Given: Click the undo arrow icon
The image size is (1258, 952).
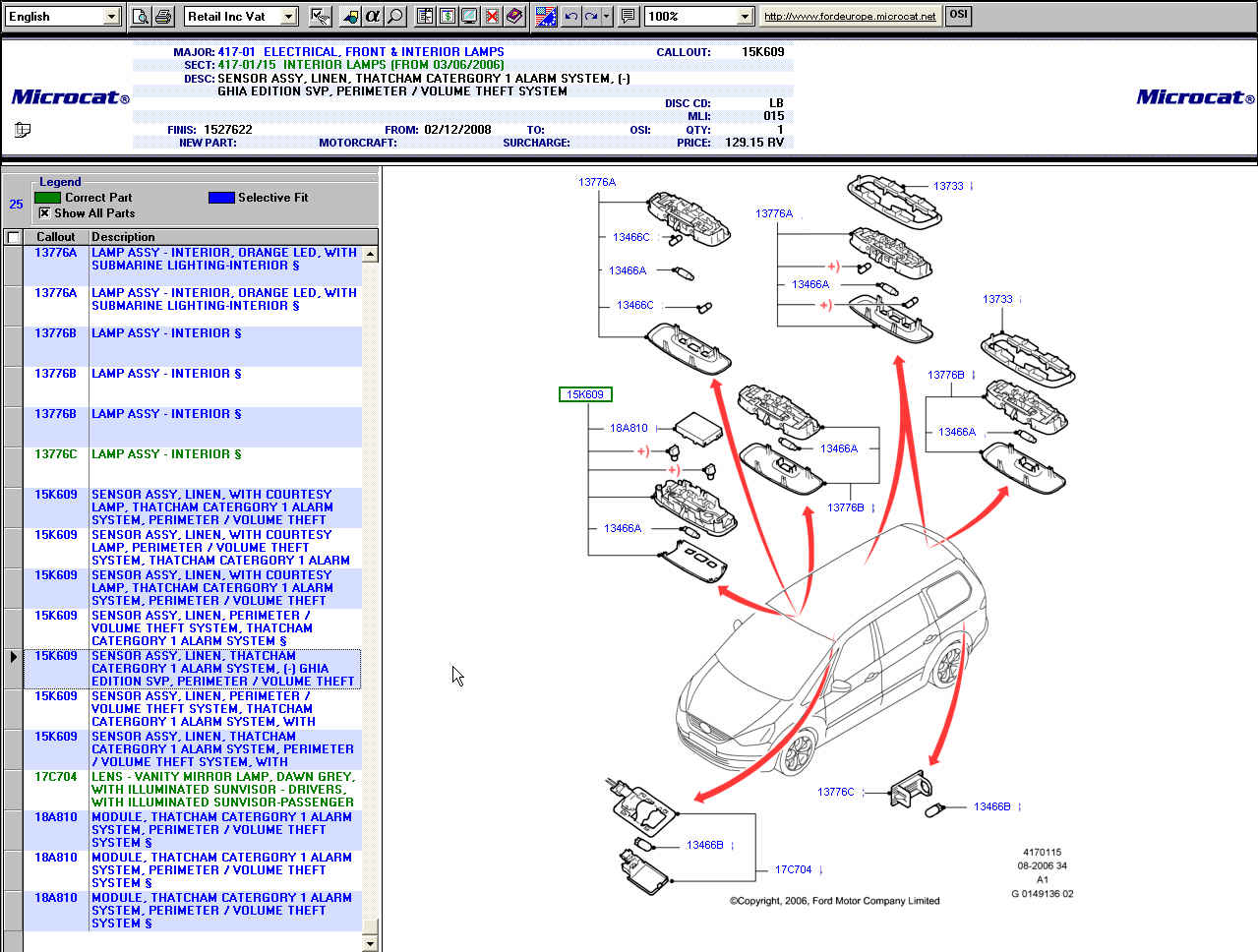Looking at the screenshot, I should click(x=570, y=16).
